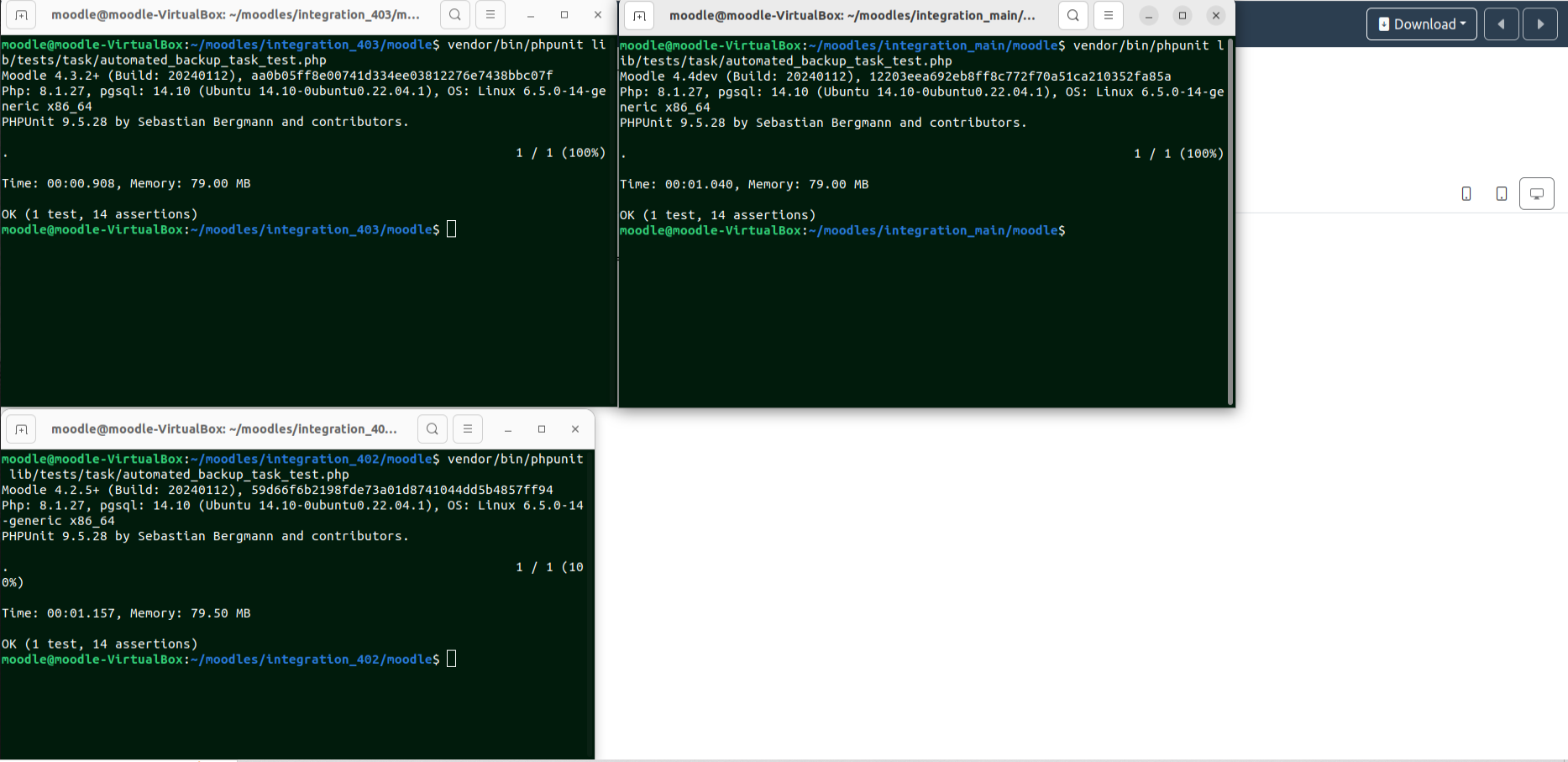Switch to mobile phone preview icon

pos(1466,194)
